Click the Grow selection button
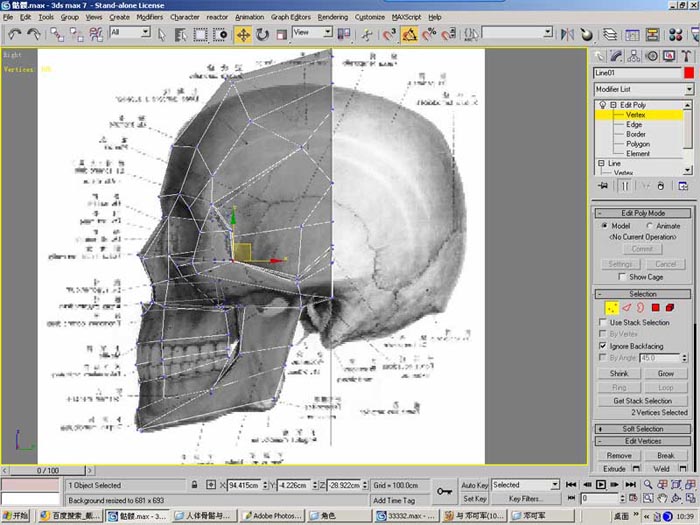 [665, 373]
